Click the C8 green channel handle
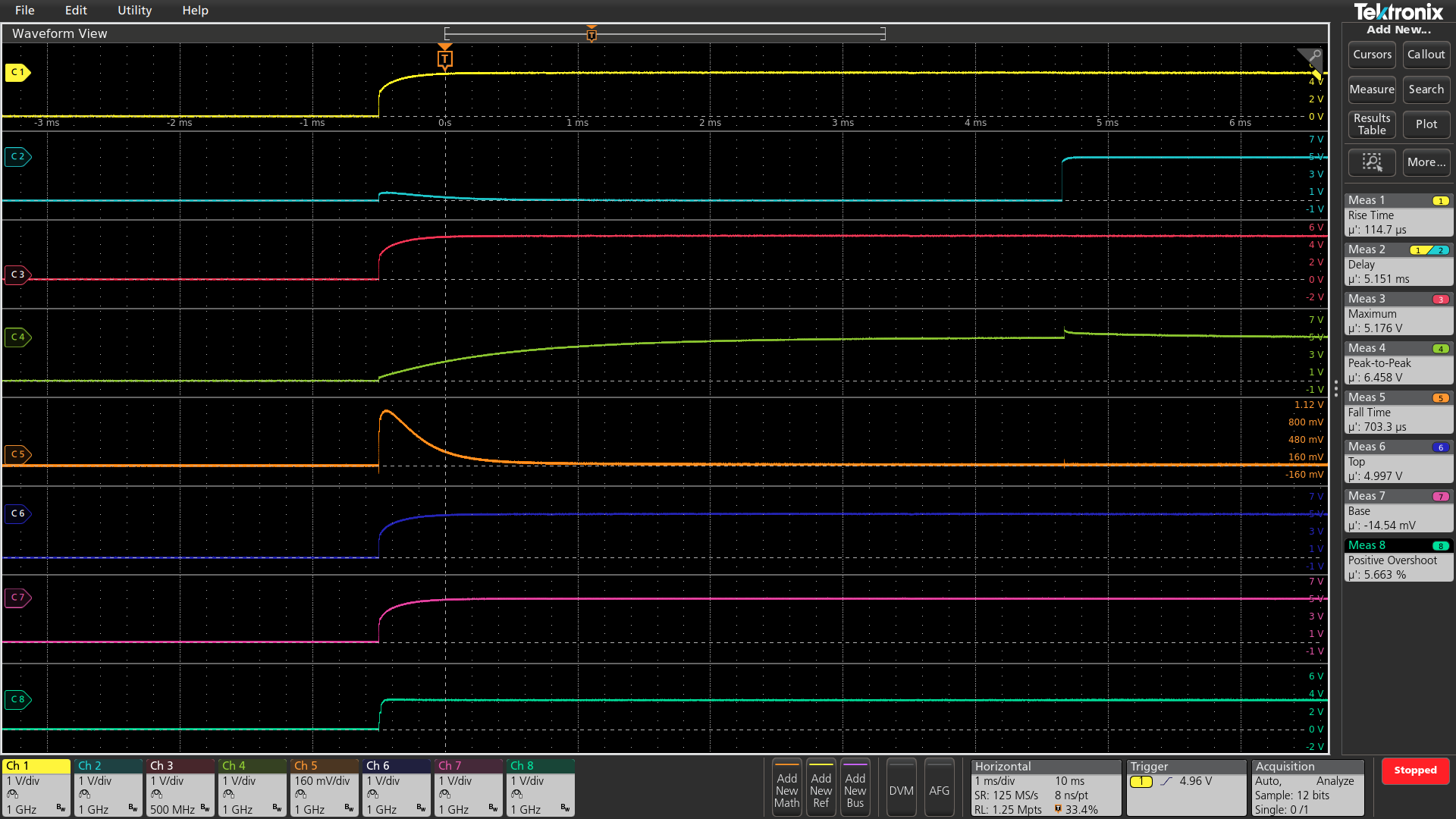This screenshot has width=1456, height=819. 17,699
